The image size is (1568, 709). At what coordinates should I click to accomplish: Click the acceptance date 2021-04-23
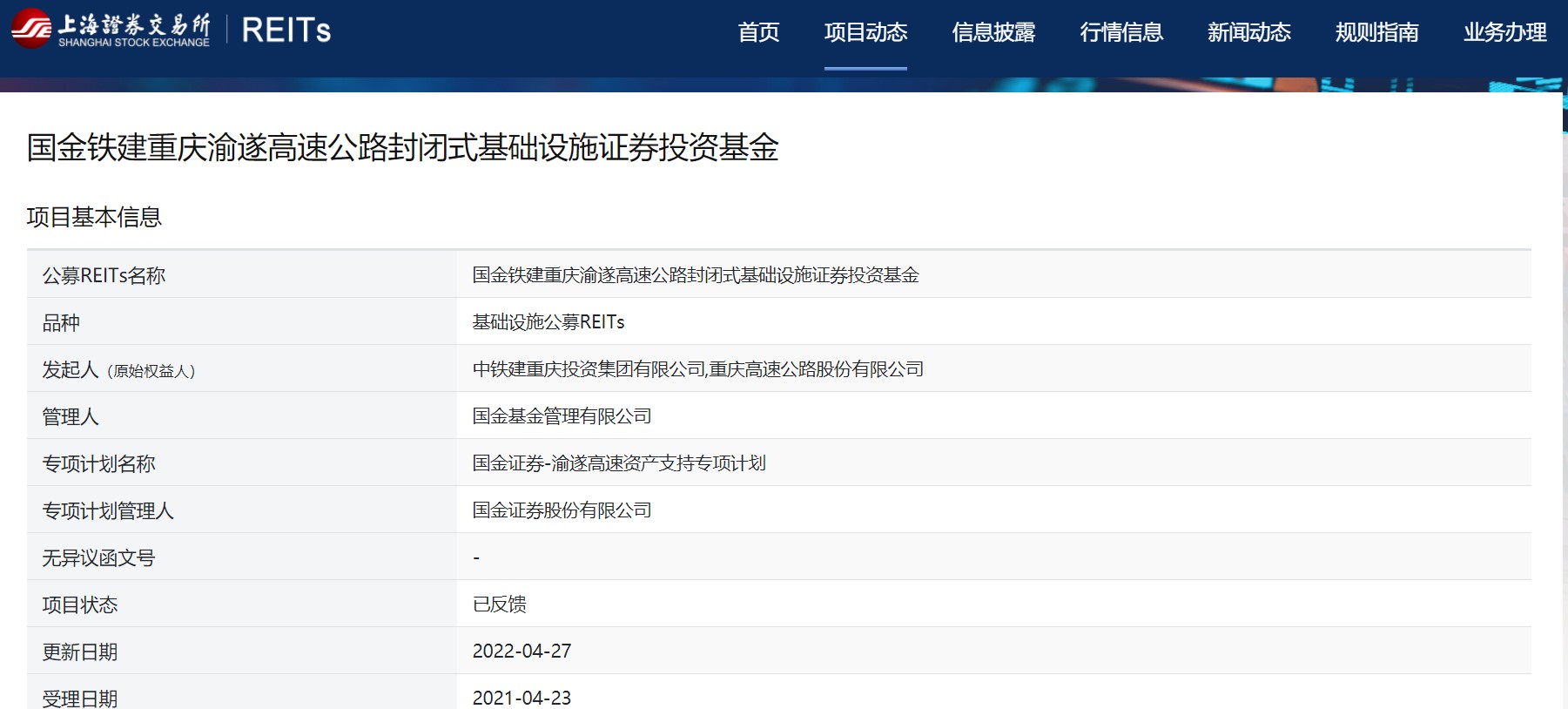[522, 698]
